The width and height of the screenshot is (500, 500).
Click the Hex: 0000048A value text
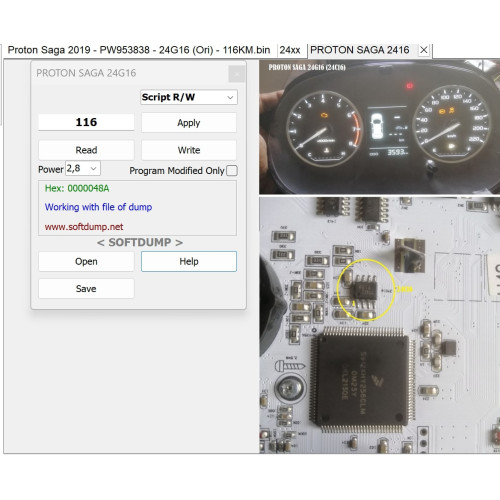[x=77, y=188]
